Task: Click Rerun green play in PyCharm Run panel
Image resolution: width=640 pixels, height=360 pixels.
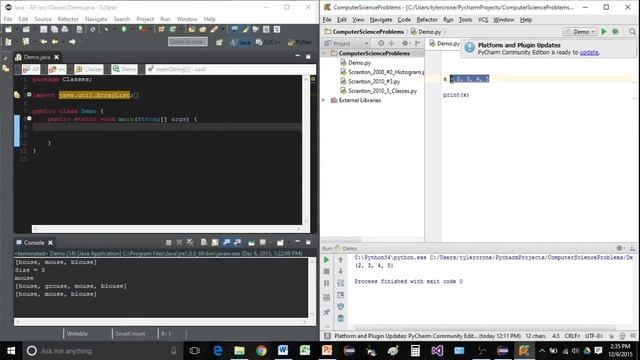Action: (x=327, y=260)
